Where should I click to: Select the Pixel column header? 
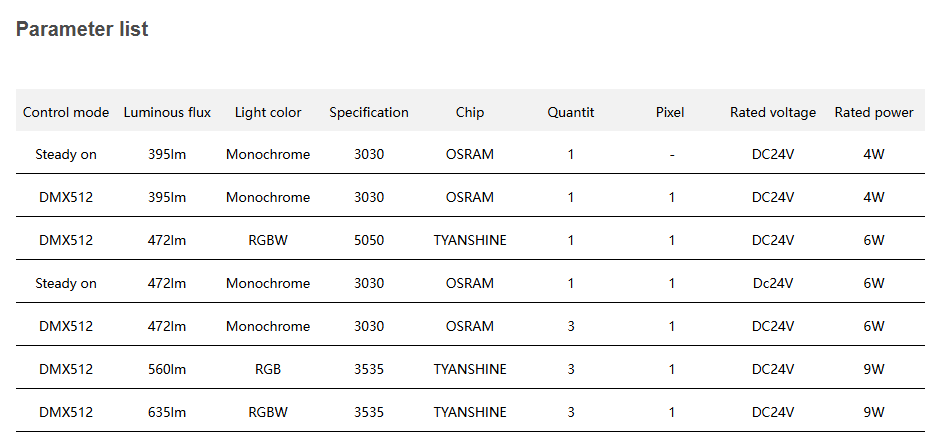click(x=670, y=112)
